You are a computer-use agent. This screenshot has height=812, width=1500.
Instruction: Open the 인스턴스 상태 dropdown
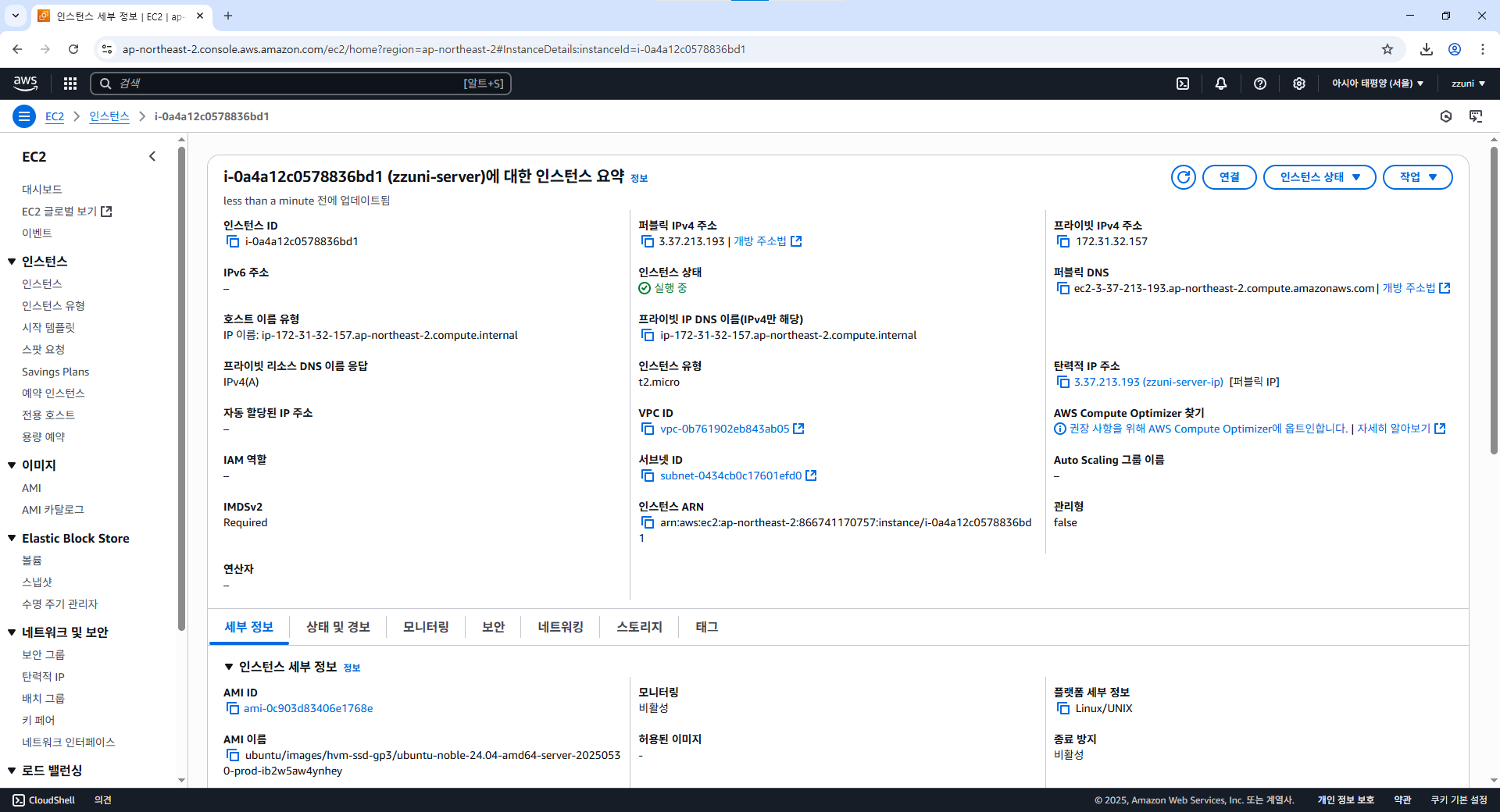coord(1320,177)
